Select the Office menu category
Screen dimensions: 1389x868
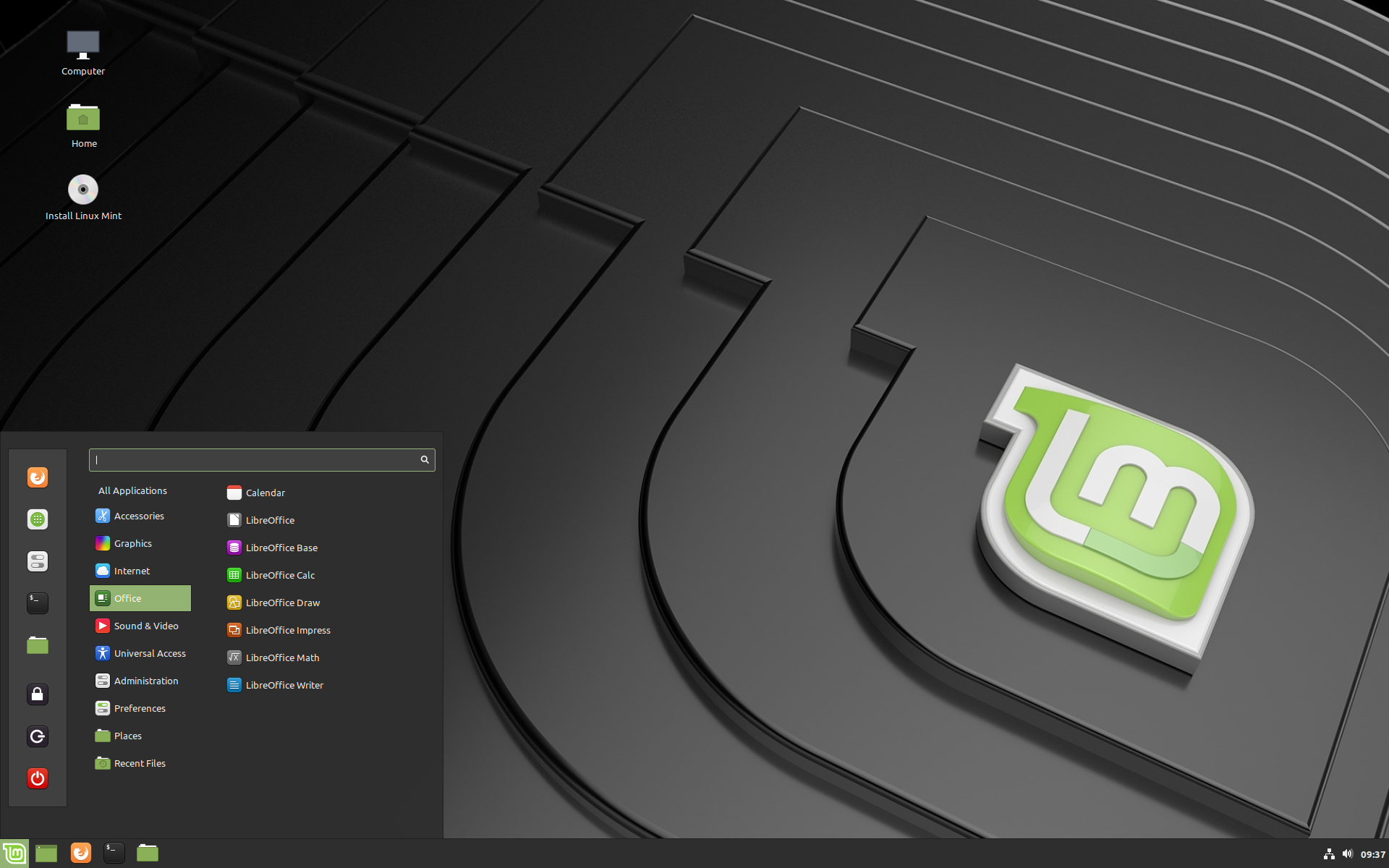coord(141,597)
